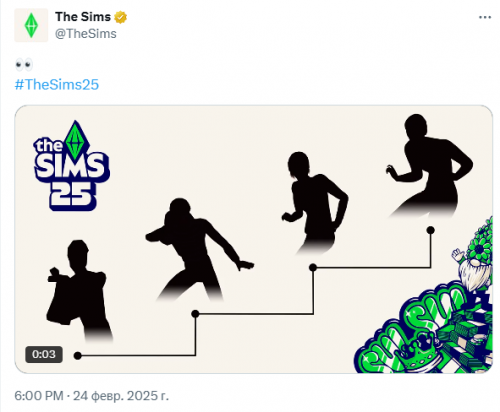Click The Sims 25 logo in video

click(x=72, y=166)
